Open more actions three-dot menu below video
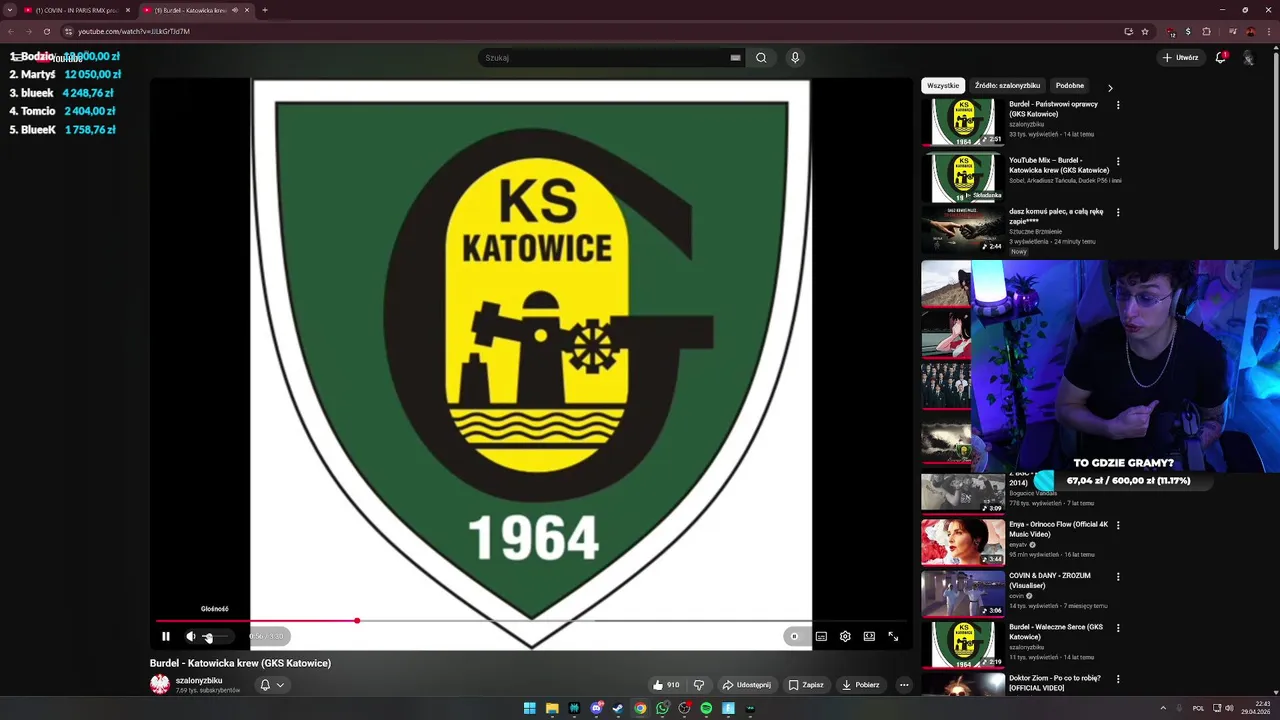 click(904, 685)
